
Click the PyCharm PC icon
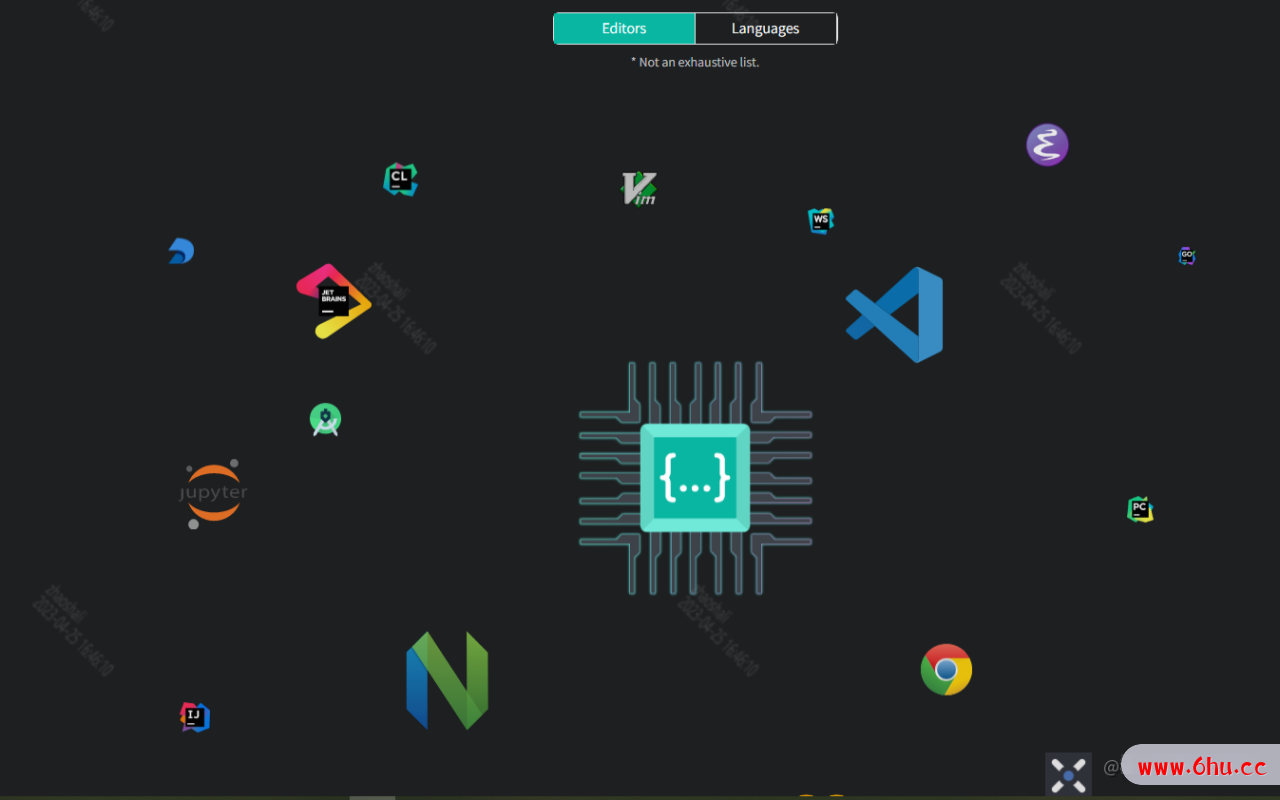click(x=1140, y=509)
